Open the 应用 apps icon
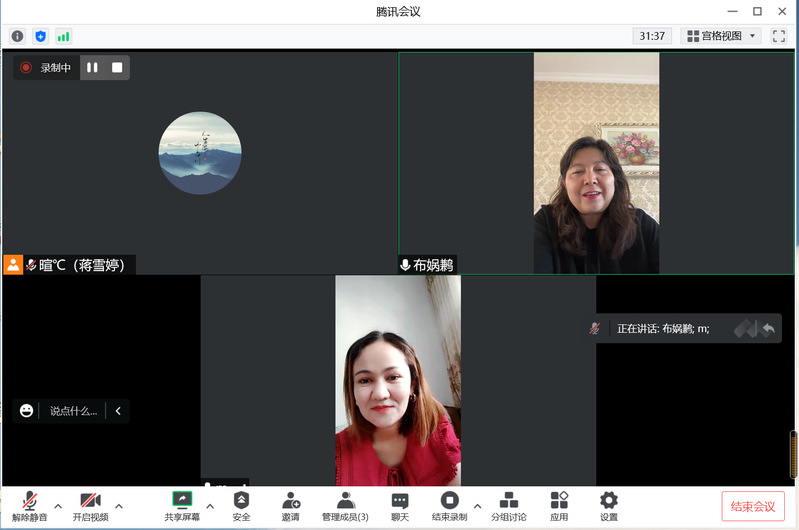The height and width of the screenshot is (530, 799). (559, 506)
